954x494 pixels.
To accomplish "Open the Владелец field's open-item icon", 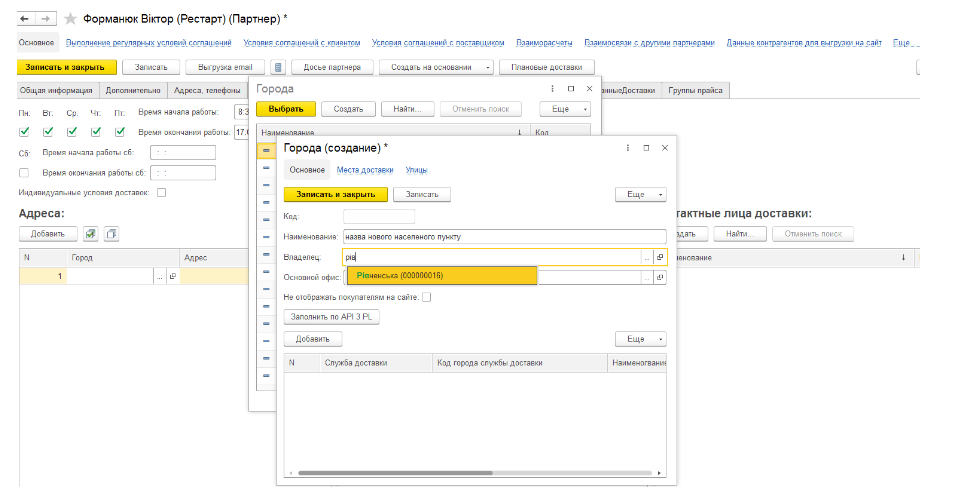I will coord(660,257).
